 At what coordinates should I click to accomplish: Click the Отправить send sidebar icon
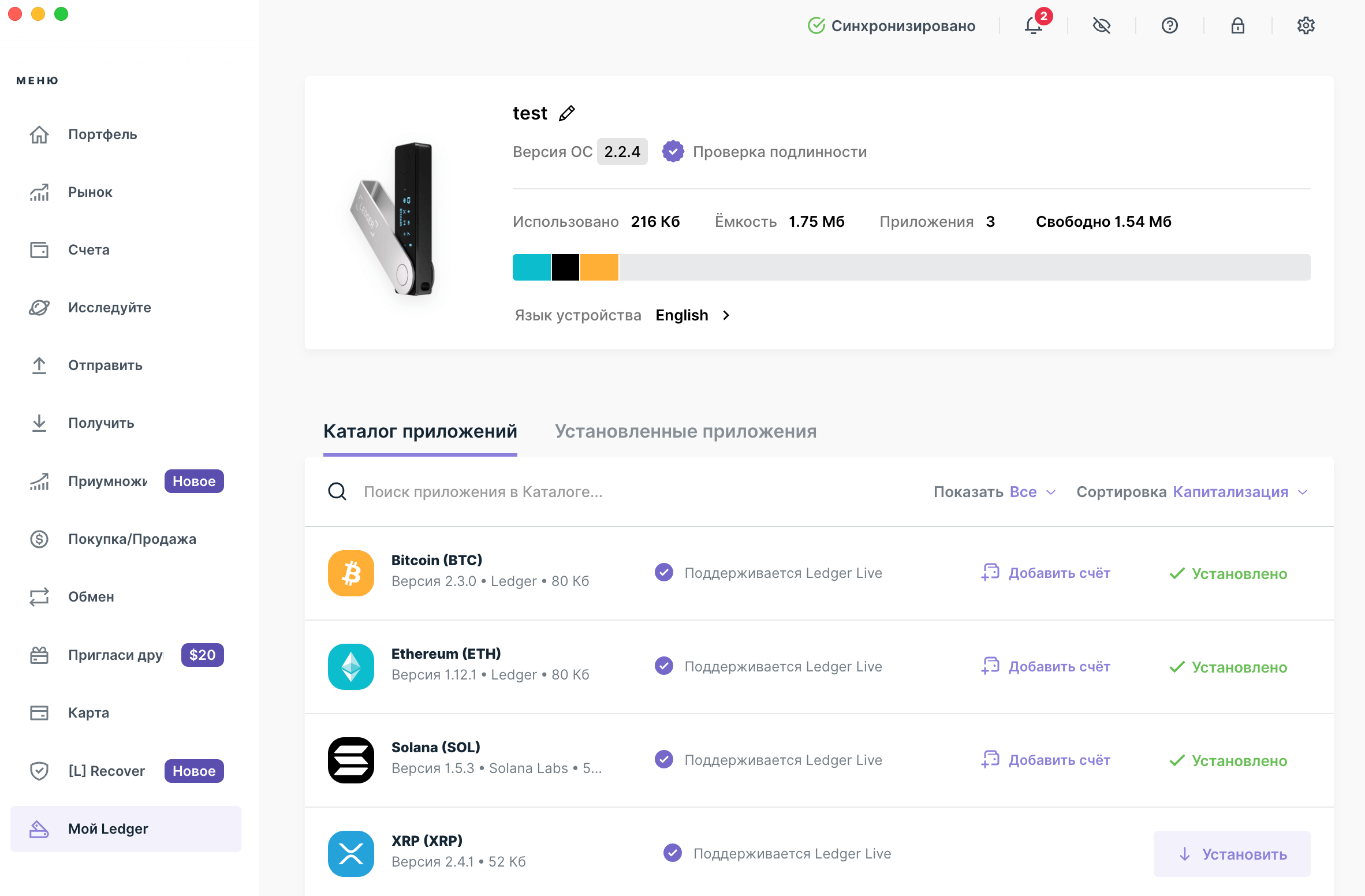point(38,365)
